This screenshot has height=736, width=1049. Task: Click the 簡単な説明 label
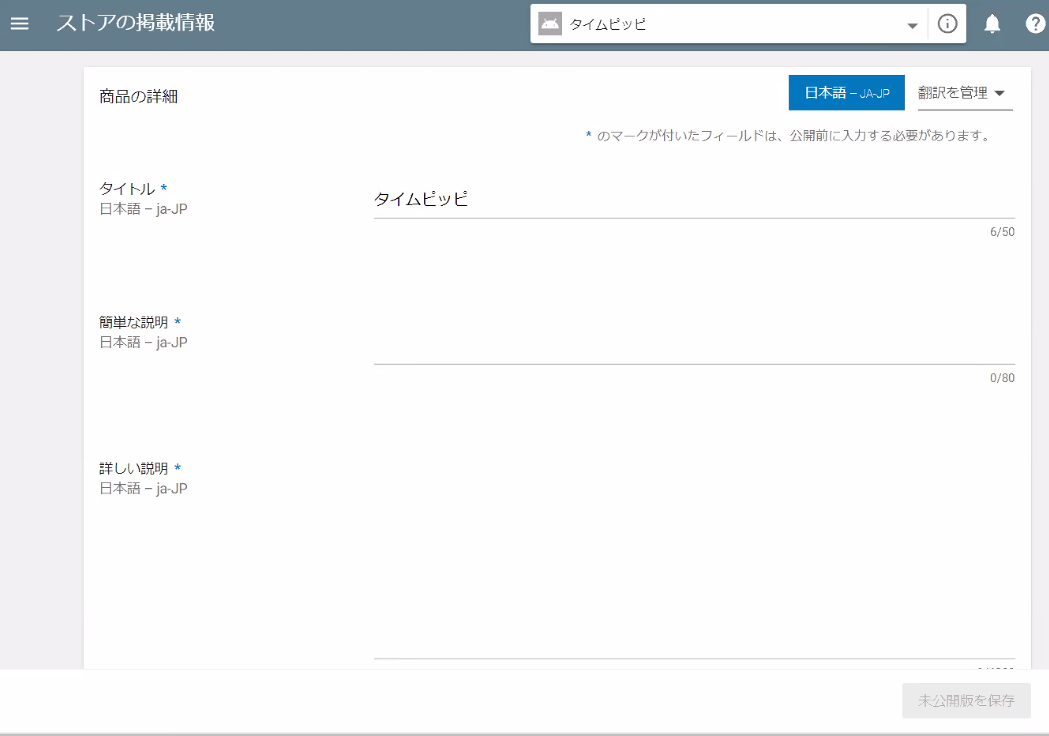pyautogui.click(x=134, y=322)
